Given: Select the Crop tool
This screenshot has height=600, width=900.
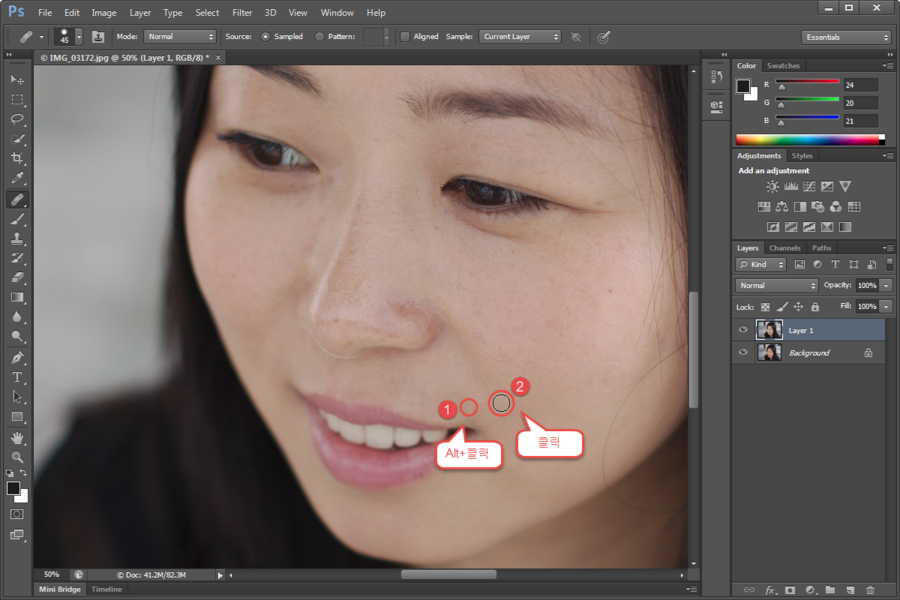Looking at the screenshot, I should (x=17, y=158).
